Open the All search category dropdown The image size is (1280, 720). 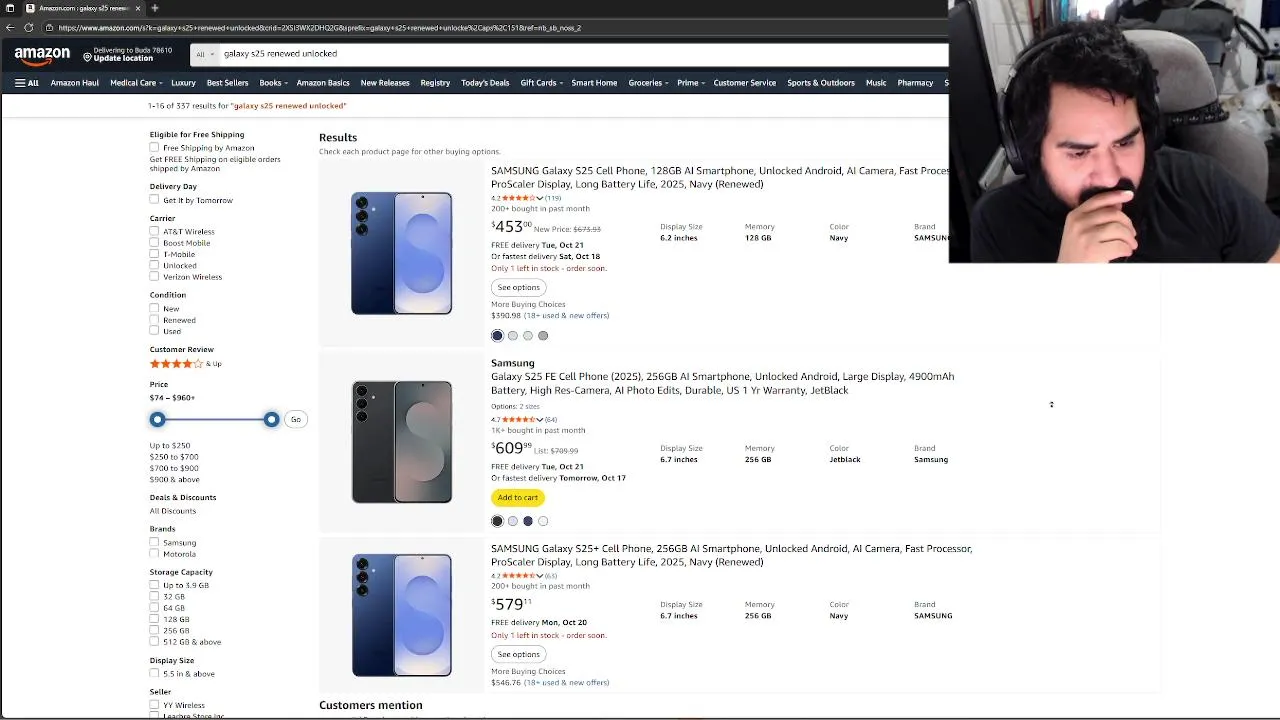pos(204,54)
